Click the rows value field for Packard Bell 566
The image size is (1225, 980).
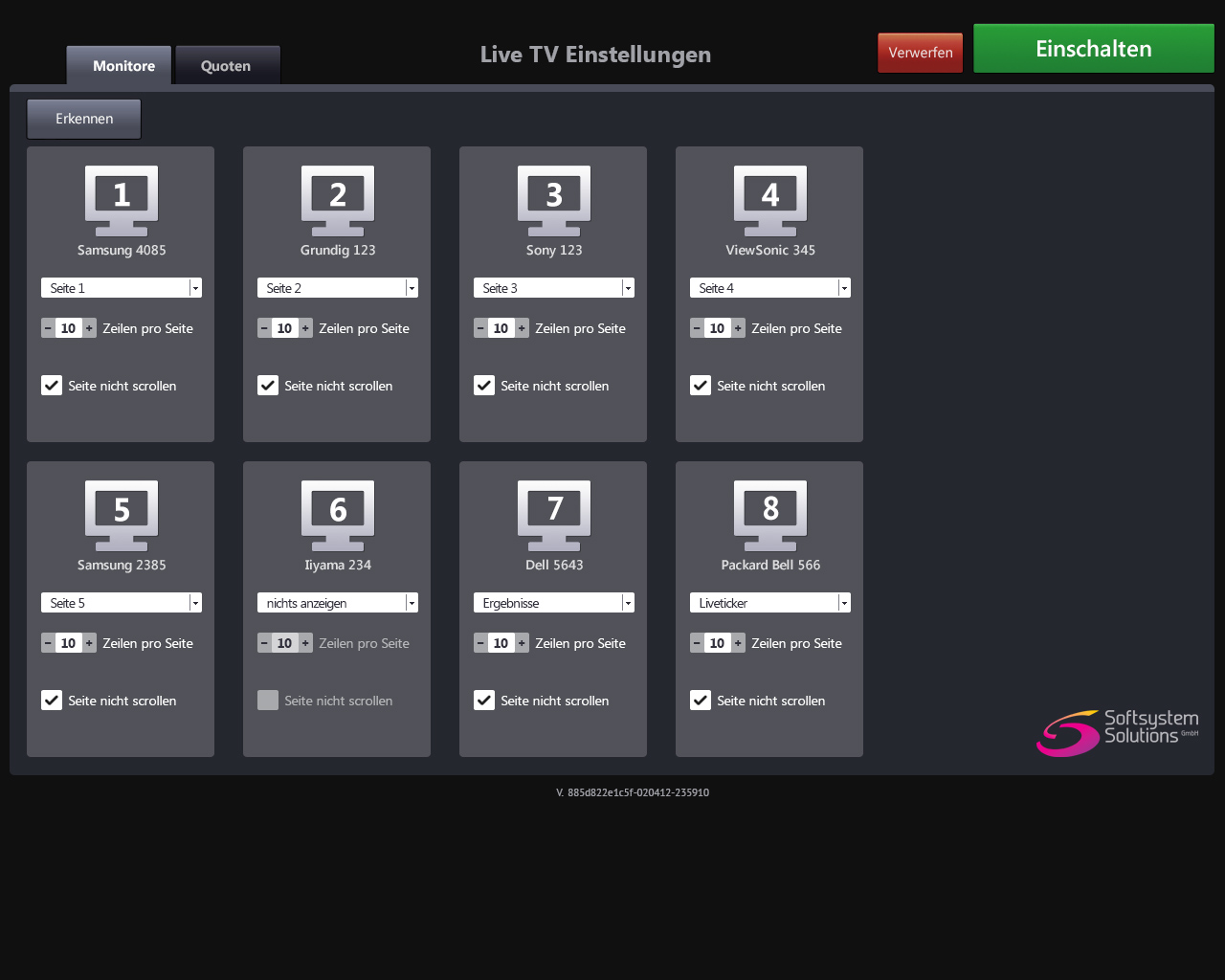click(x=718, y=643)
